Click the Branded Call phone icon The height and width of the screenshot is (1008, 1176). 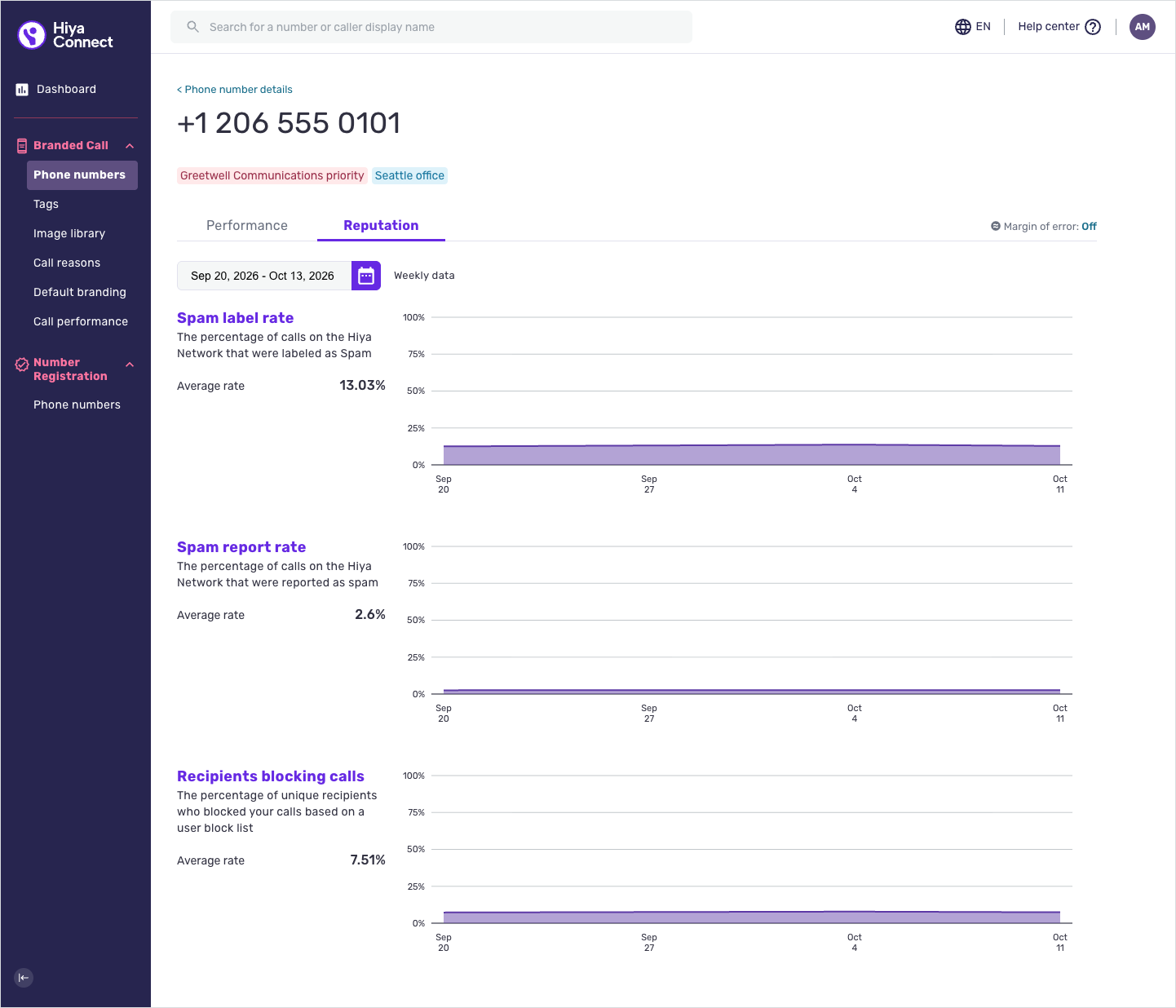click(x=22, y=146)
